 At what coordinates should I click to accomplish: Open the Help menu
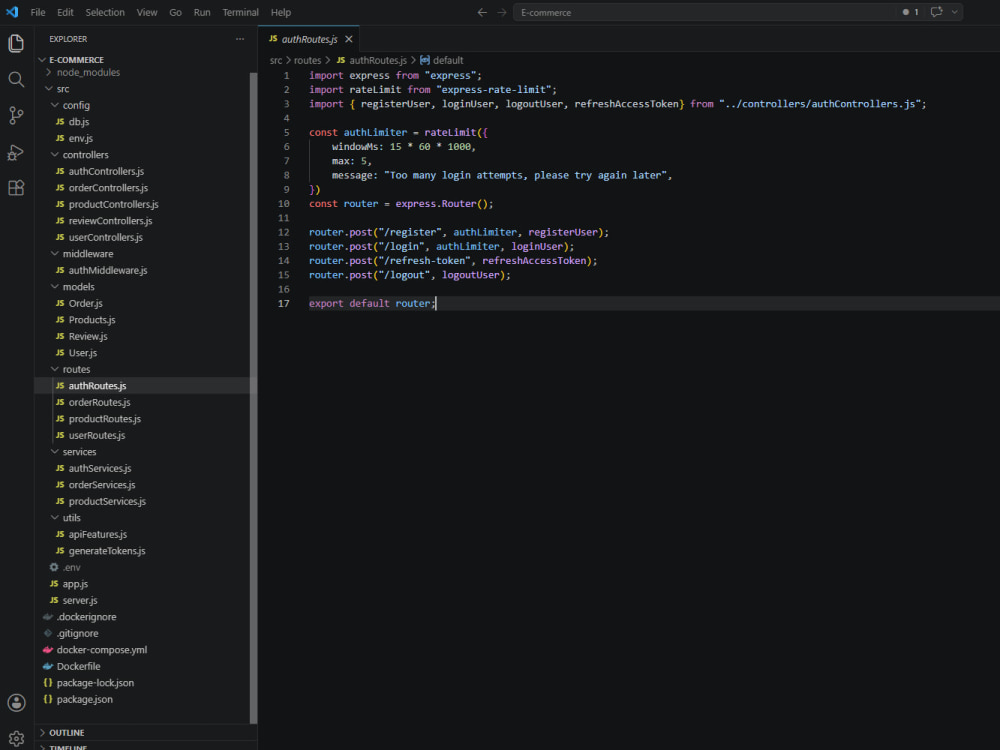[x=281, y=12]
